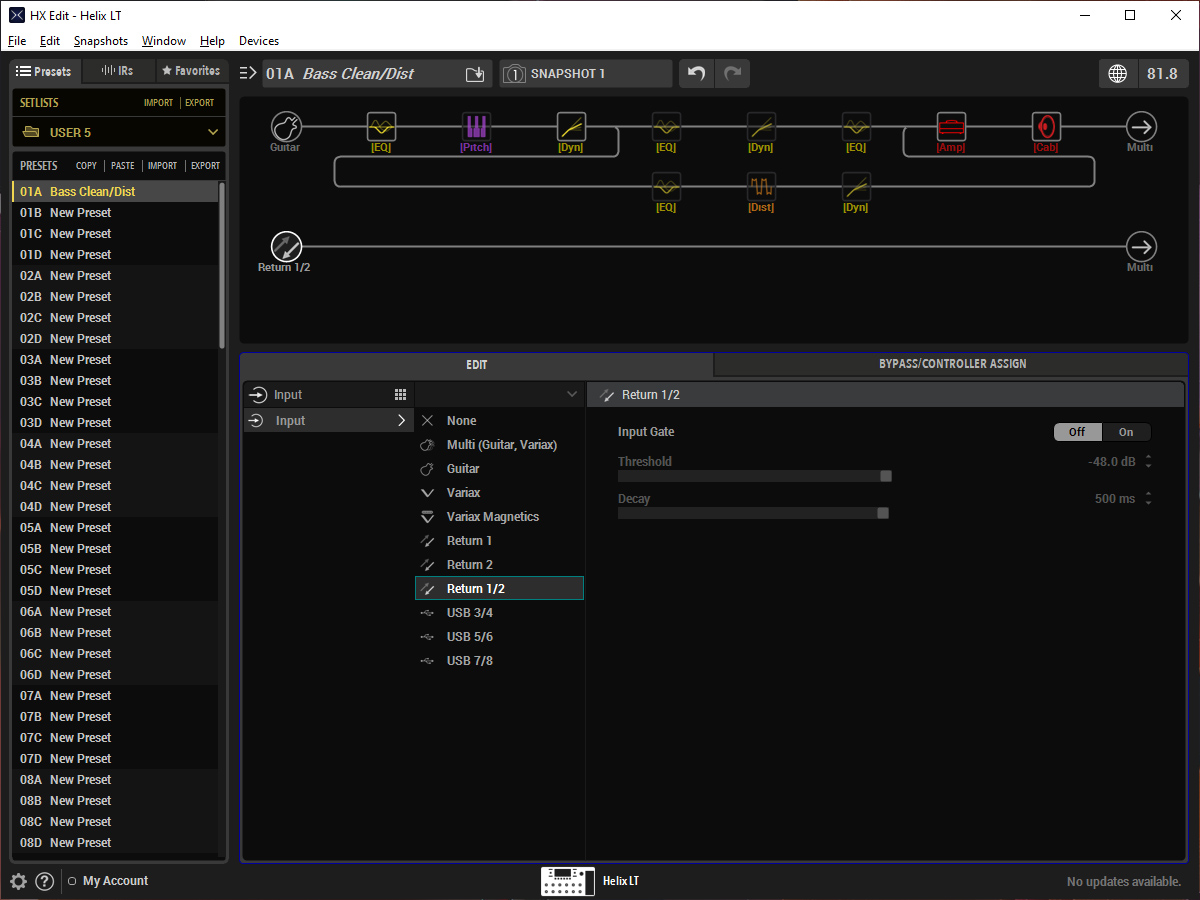Select None input option

click(499, 421)
